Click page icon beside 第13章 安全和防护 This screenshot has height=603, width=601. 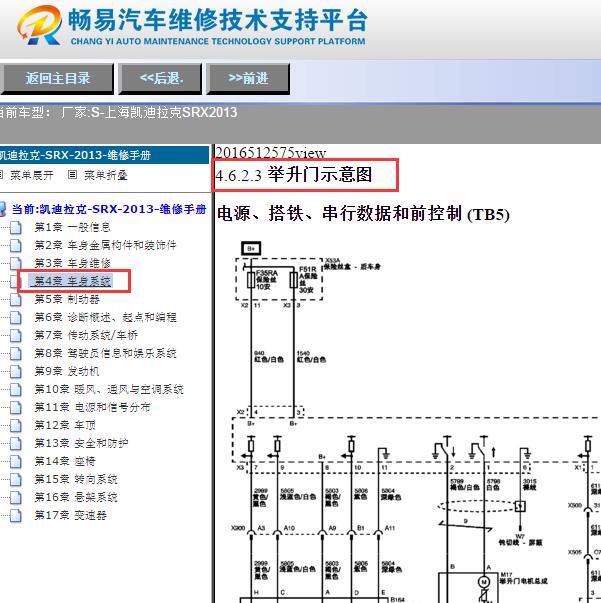point(15,443)
